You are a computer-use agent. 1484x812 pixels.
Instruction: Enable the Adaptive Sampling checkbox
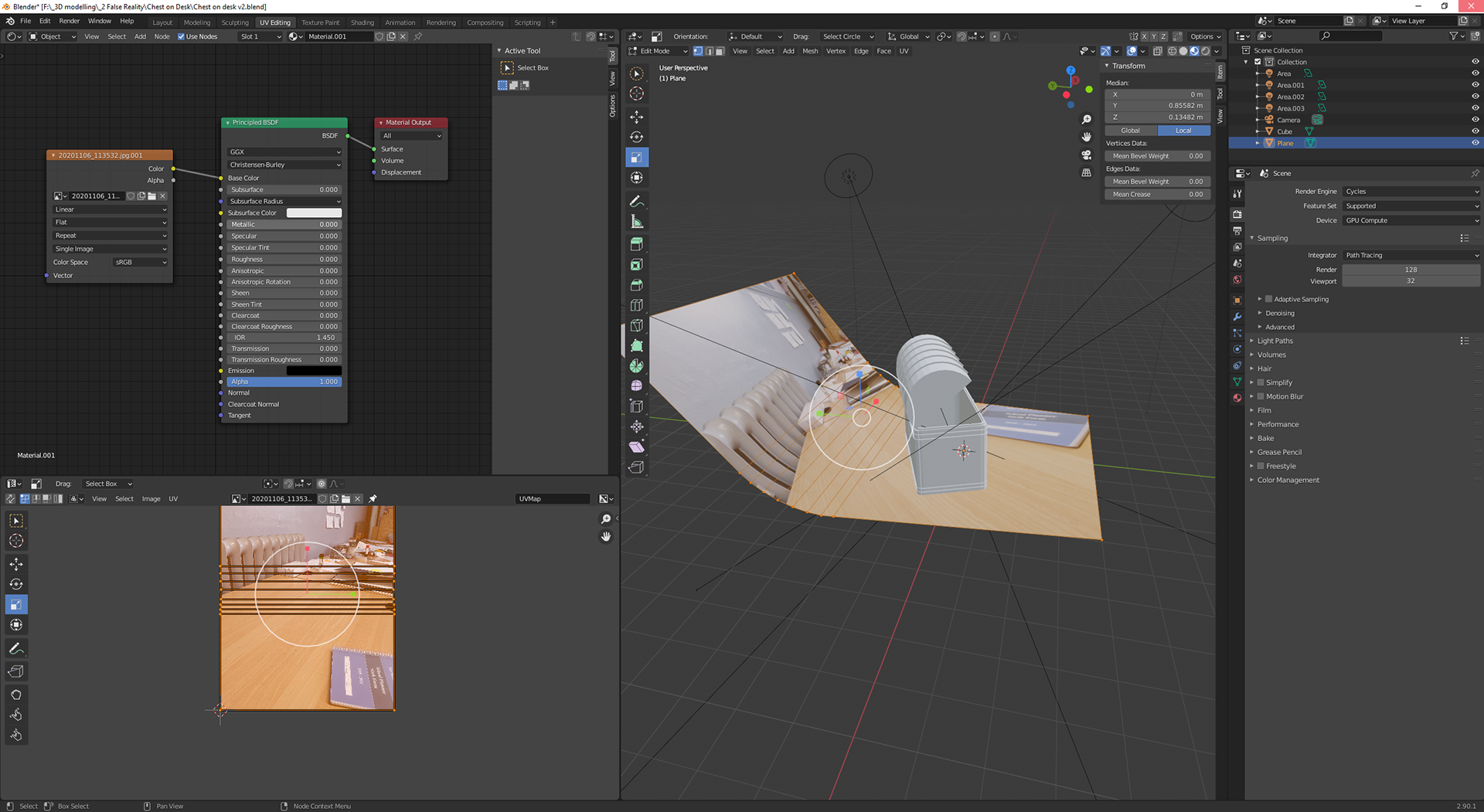coord(1268,299)
